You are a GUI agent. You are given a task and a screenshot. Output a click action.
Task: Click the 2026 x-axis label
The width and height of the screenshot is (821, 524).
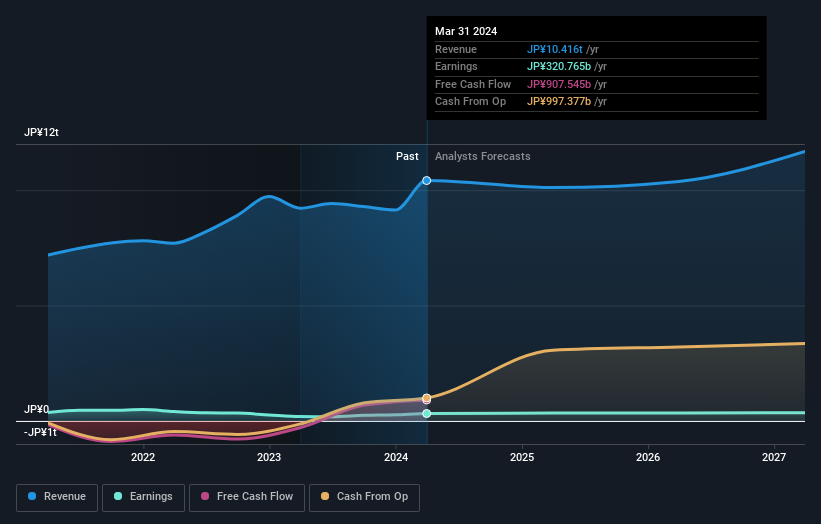tap(648, 458)
